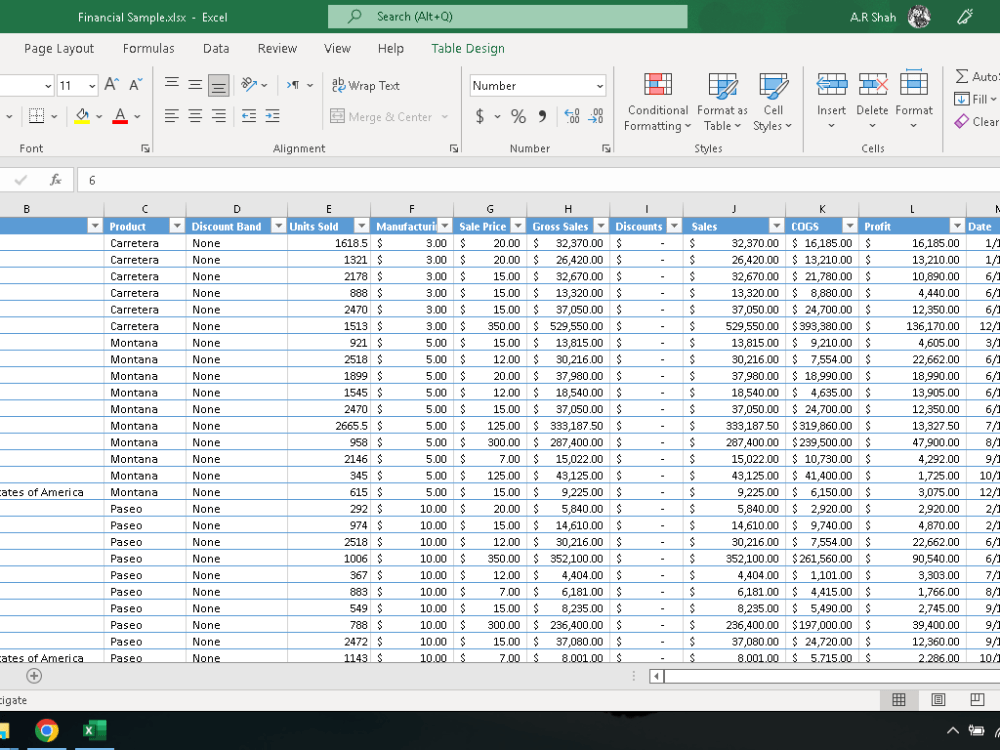The image size is (1000, 750).
Task: Apply accounting dollar format
Action: (480, 116)
